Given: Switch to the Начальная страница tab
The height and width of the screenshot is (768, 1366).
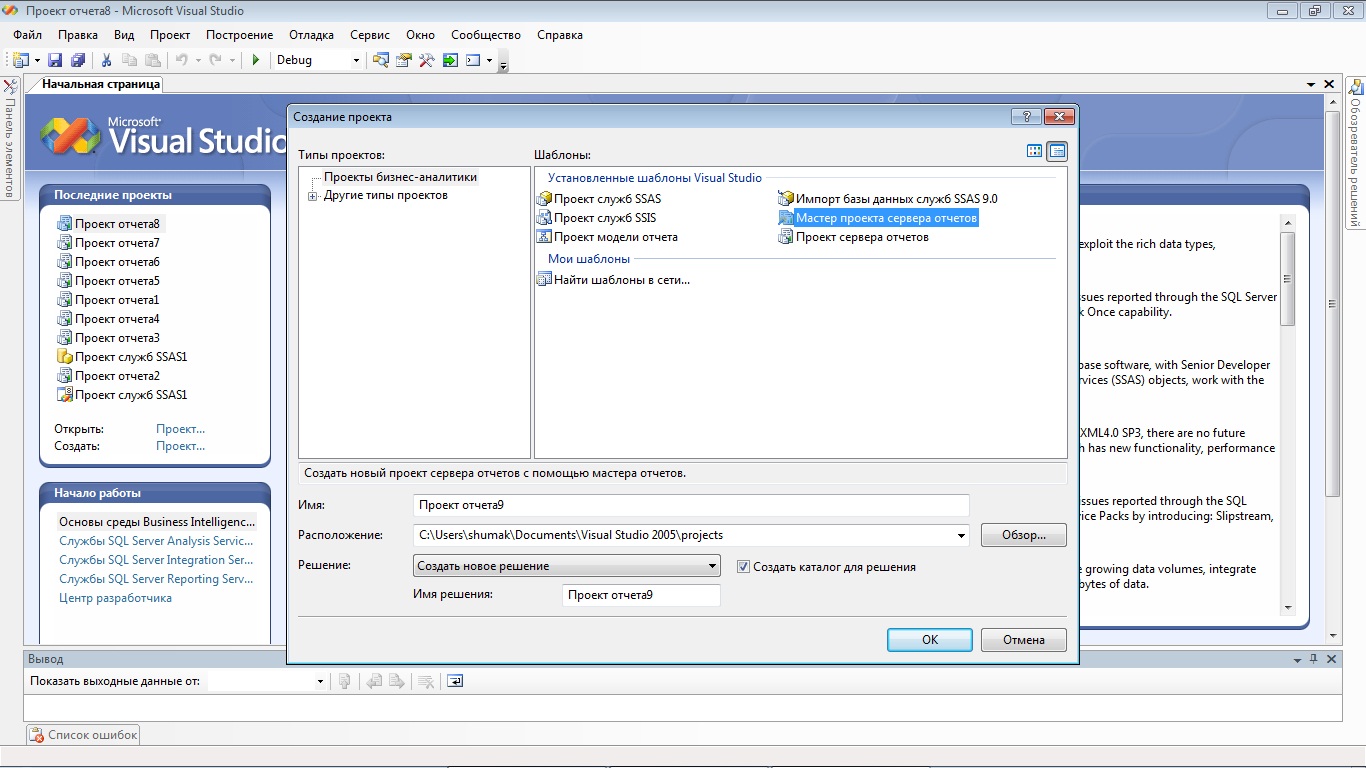Looking at the screenshot, I should tap(101, 84).
